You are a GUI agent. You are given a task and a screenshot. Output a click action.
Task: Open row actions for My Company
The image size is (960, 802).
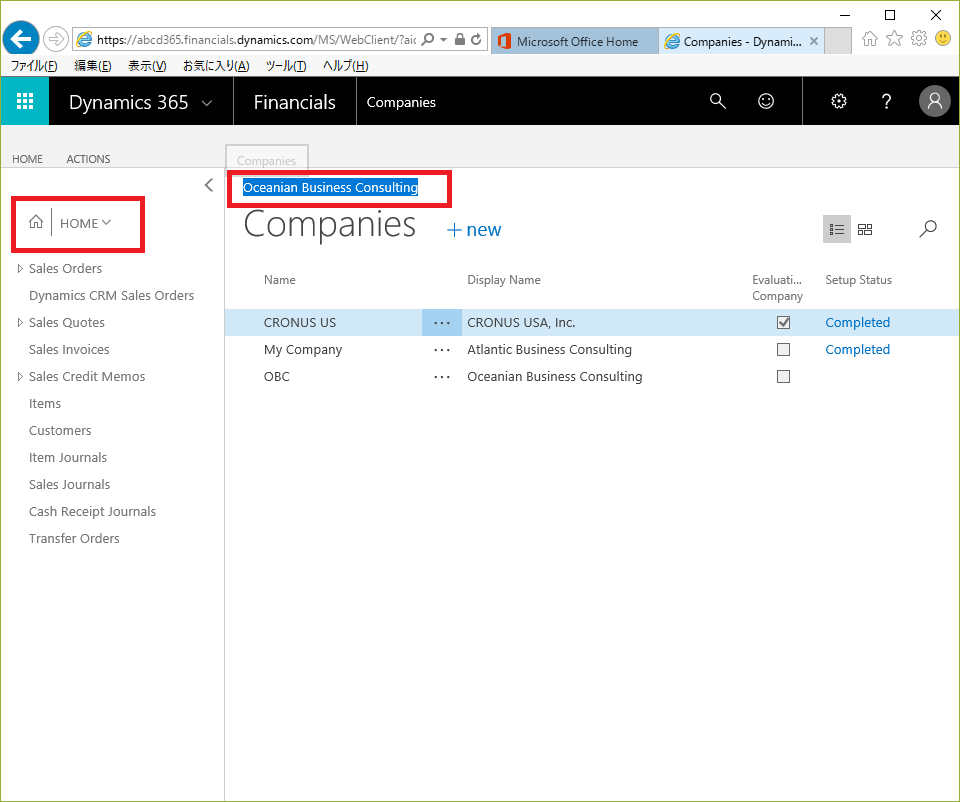coord(442,350)
